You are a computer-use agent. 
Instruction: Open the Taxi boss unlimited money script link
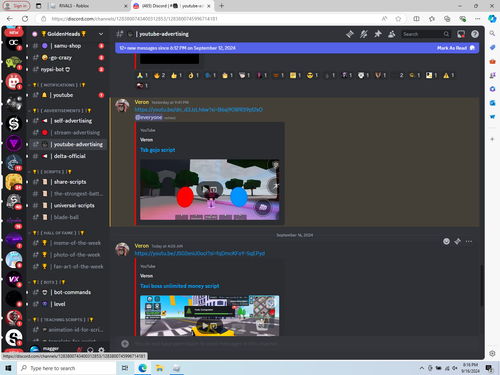[x=180, y=286]
